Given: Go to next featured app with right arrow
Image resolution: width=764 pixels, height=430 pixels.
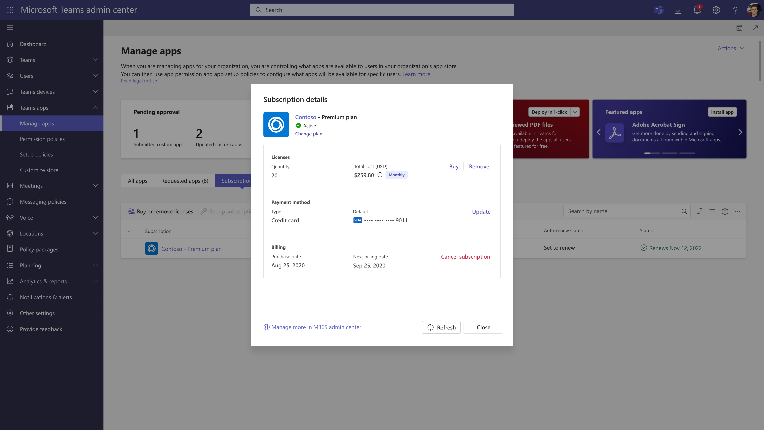Looking at the screenshot, I should (740, 132).
